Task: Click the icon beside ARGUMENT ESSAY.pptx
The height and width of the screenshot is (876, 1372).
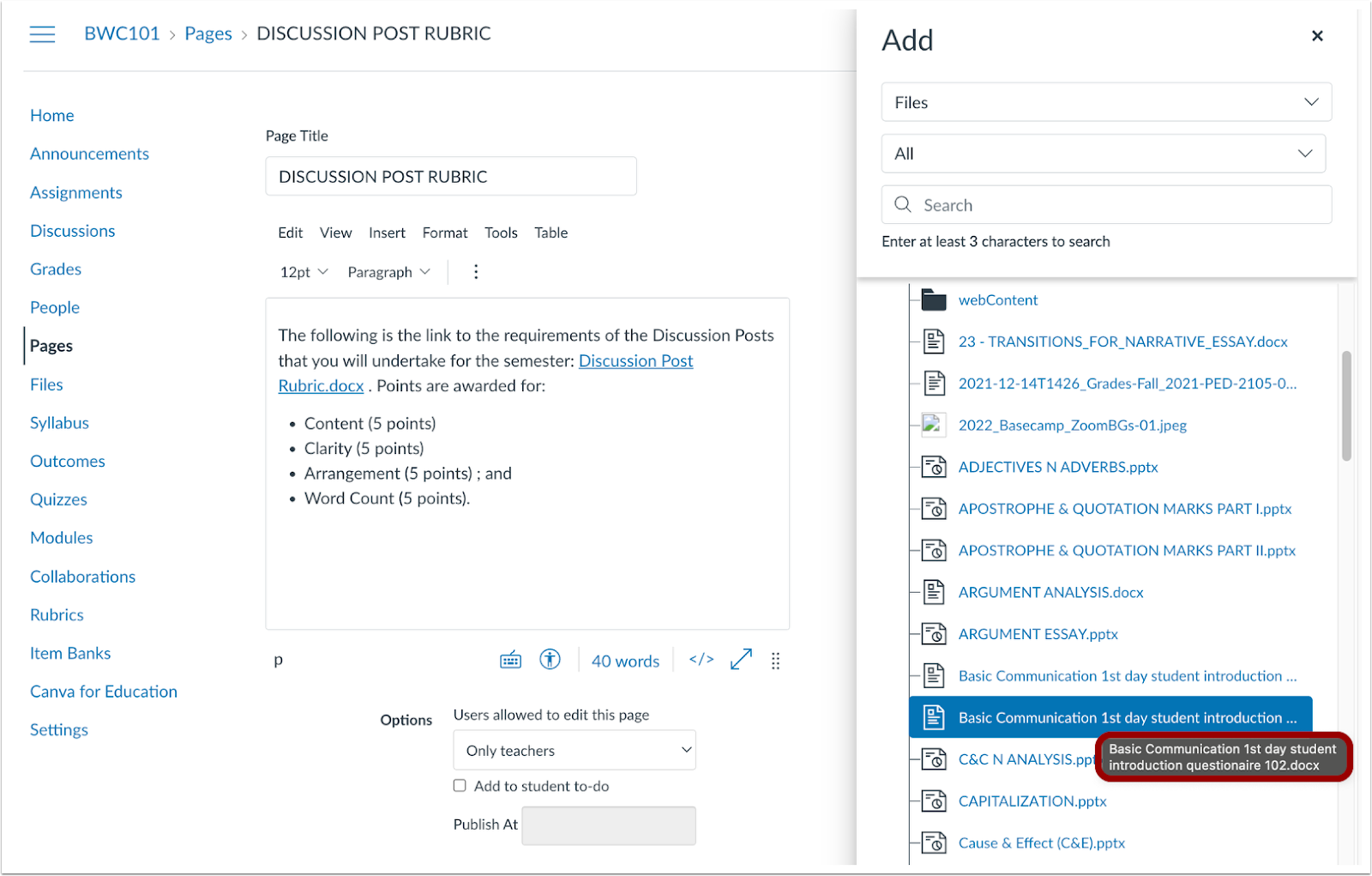Action: [x=934, y=634]
